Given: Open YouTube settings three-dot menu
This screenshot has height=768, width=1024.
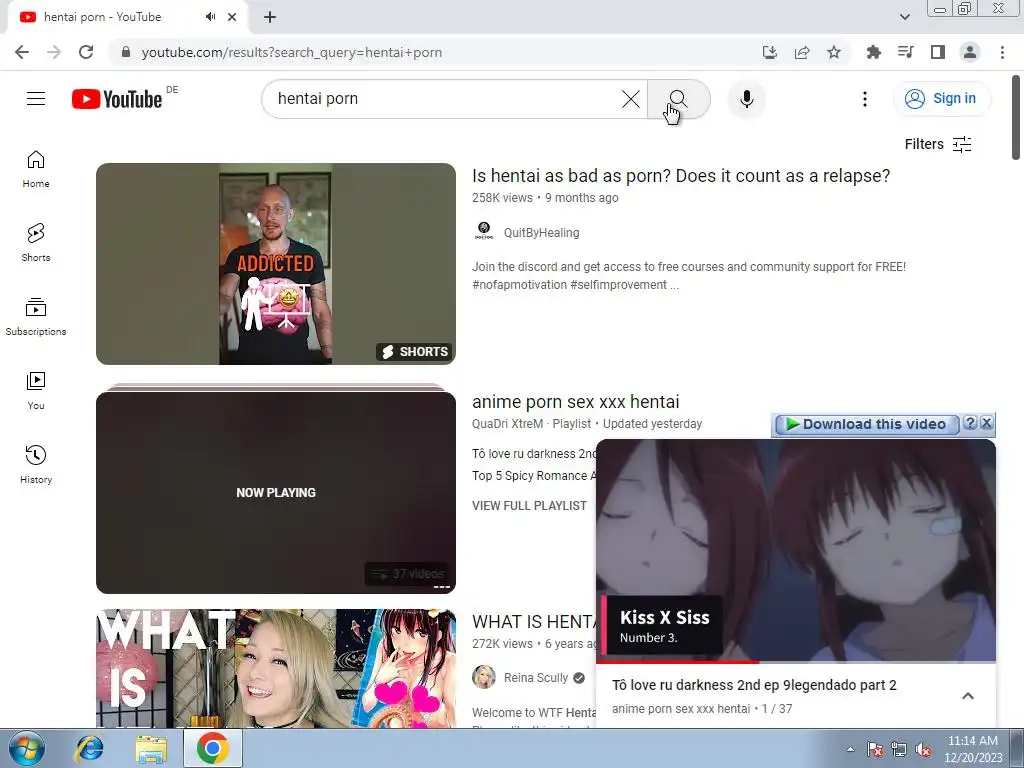Looking at the screenshot, I should 865,99.
